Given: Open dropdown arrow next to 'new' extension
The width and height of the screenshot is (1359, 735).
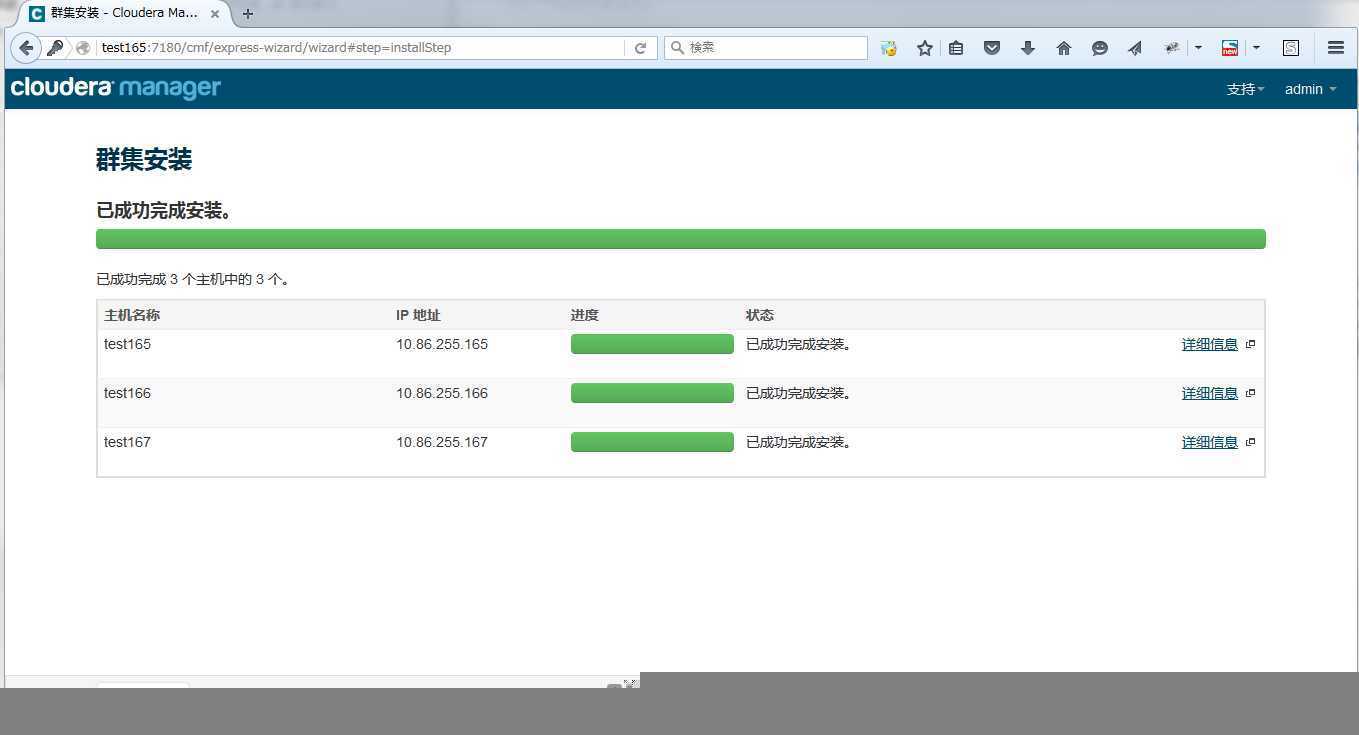Looking at the screenshot, I should pyautogui.click(x=1256, y=47).
